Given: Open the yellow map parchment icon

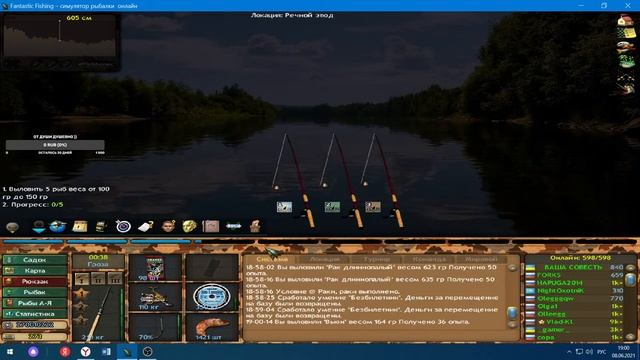Looking at the screenshot, I should [x=80, y=226].
